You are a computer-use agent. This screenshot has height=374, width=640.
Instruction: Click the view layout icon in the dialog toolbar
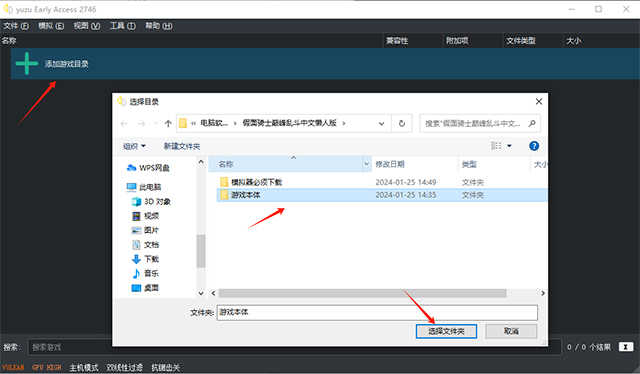(x=496, y=146)
